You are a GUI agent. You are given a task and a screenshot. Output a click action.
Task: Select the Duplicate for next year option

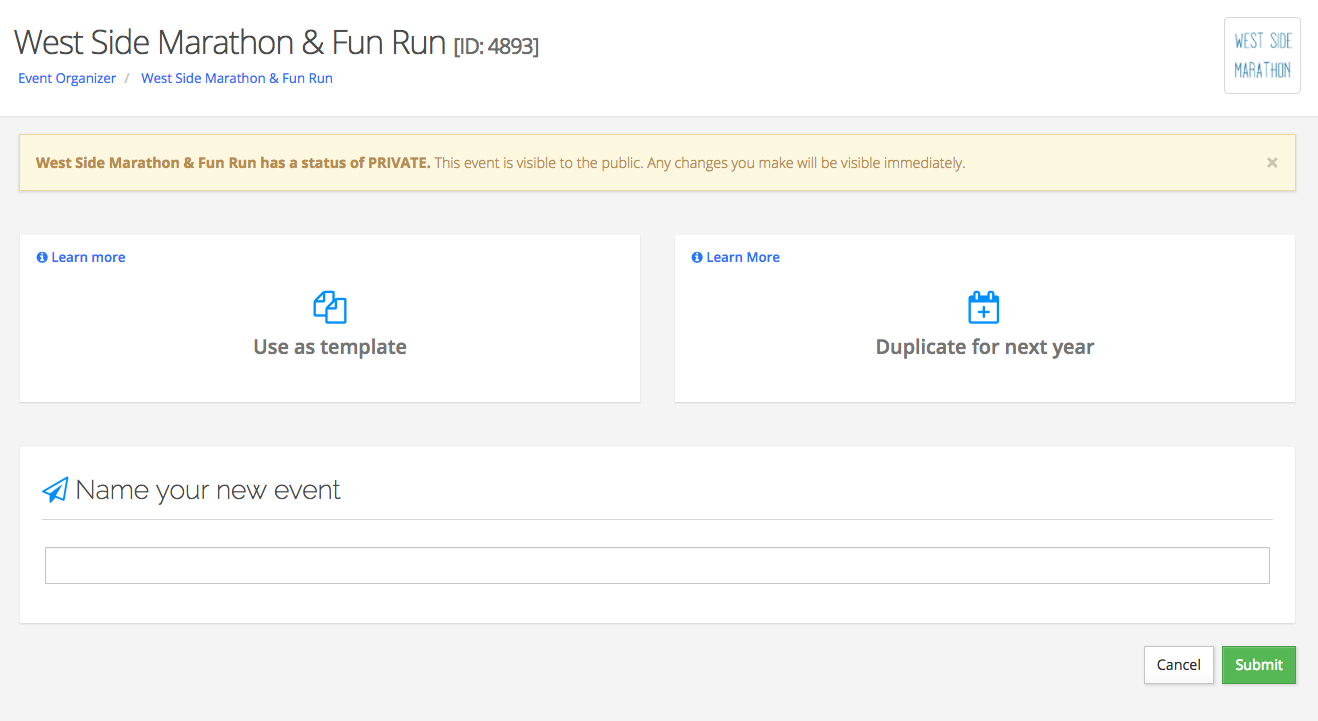[x=985, y=319]
